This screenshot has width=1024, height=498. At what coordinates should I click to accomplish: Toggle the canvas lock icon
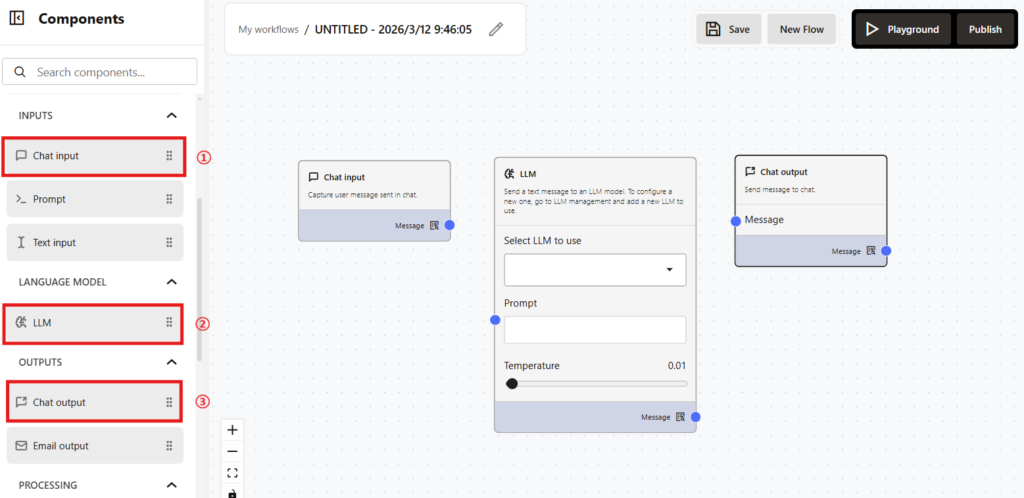tap(232, 492)
